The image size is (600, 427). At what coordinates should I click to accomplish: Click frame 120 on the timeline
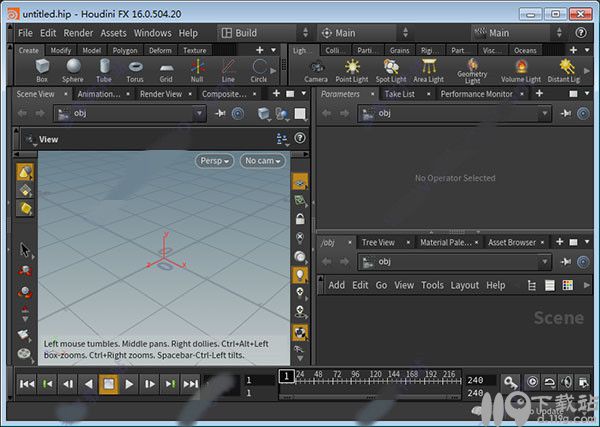pyautogui.click(x=370, y=381)
